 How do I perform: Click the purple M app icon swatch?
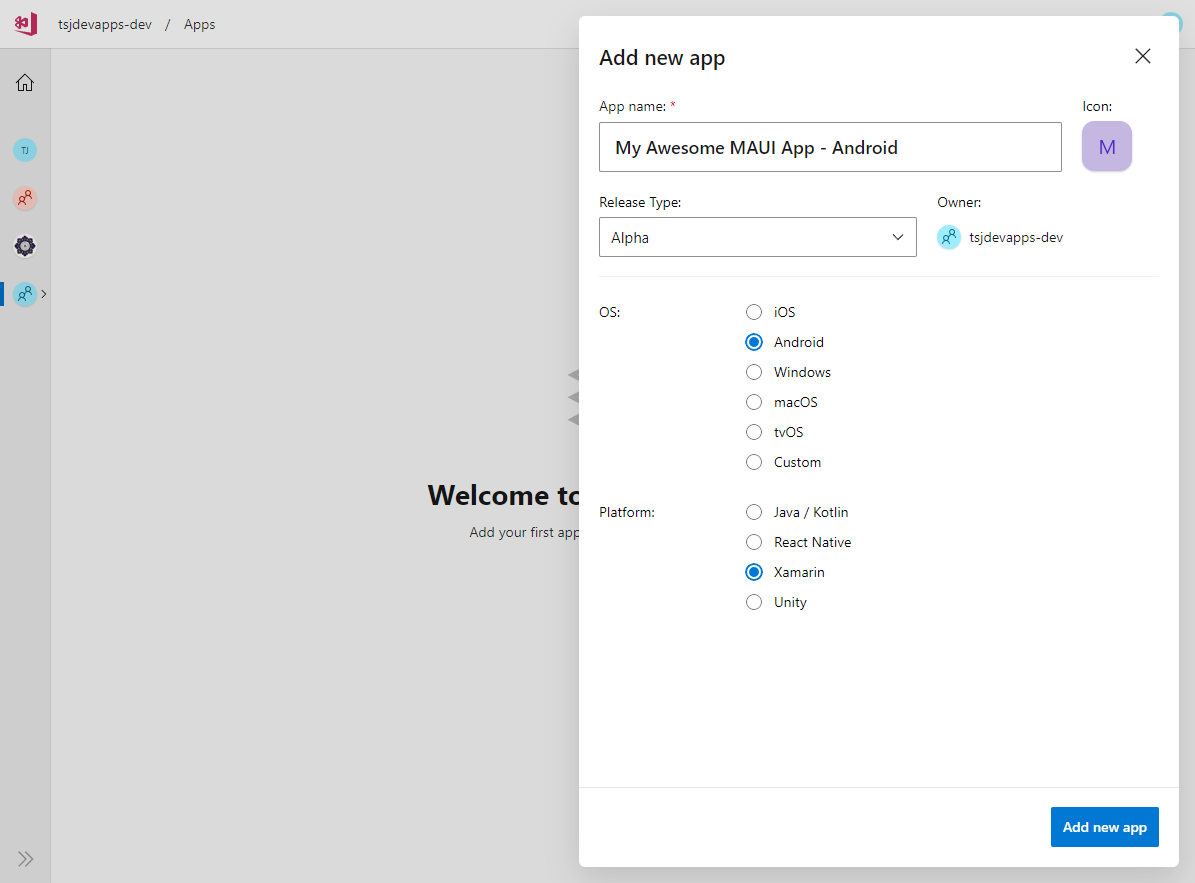pyautogui.click(x=1106, y=147)
